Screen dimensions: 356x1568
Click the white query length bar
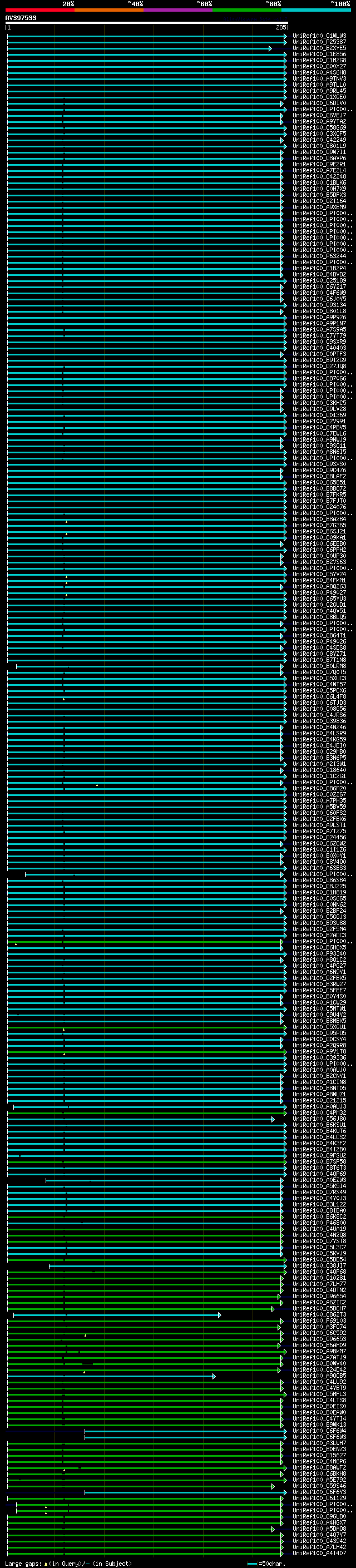[147, 22]
